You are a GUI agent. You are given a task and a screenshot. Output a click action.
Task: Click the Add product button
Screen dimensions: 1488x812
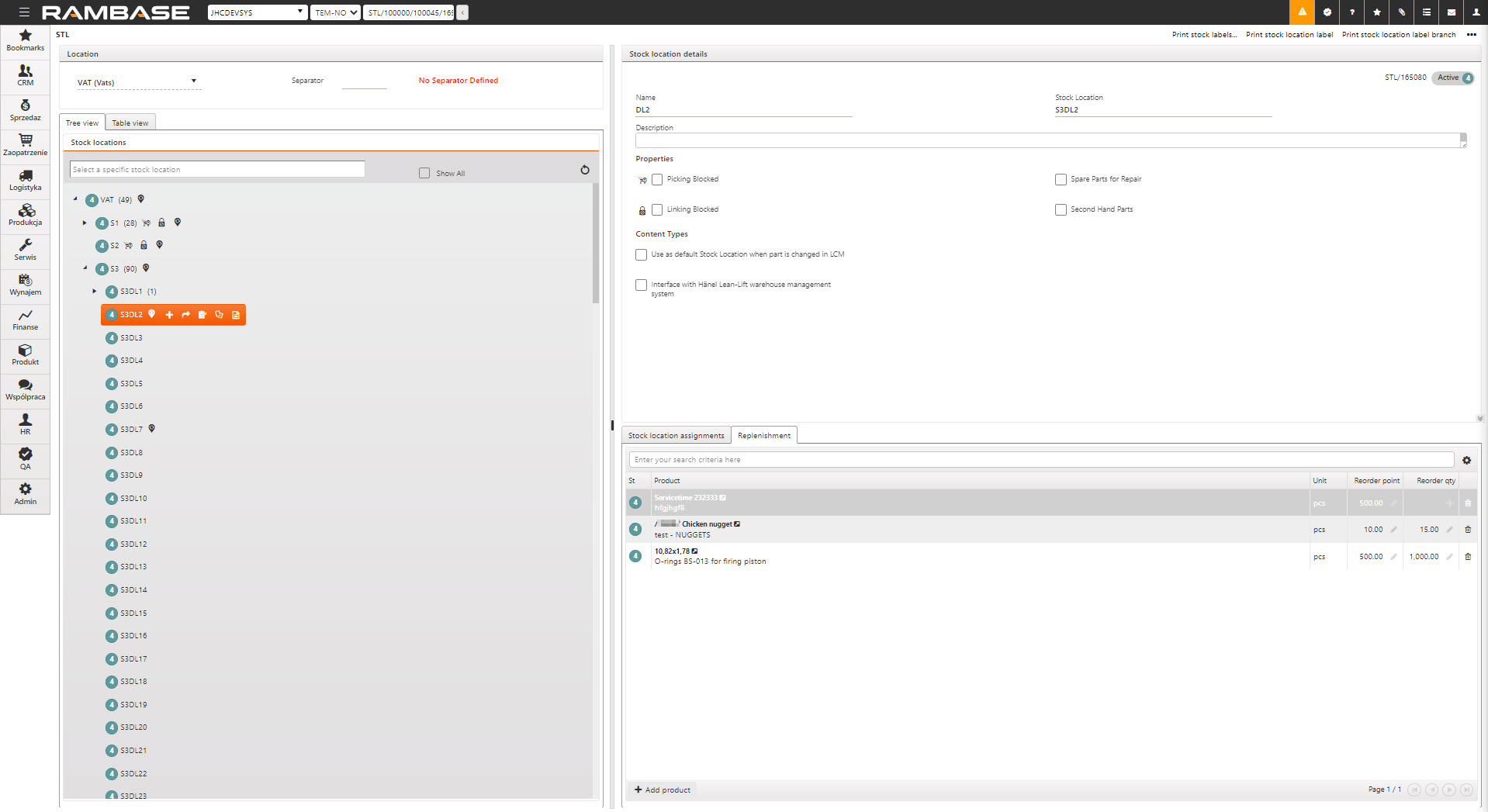663,790
